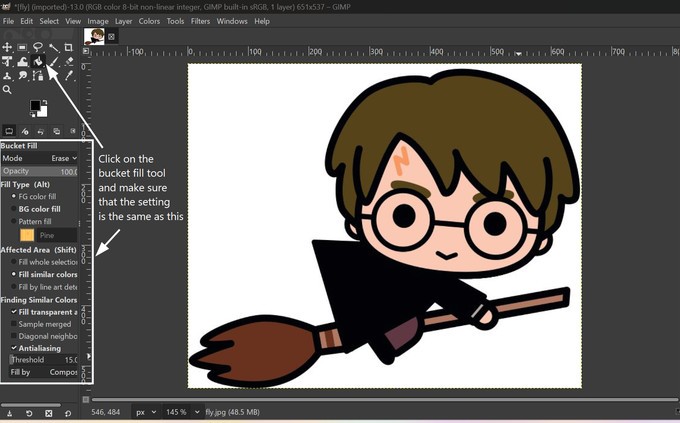The width and height of the screenshot is (680, 423).
Task: Click the fly image thumbnail tab
Action: tap(94, 36)
